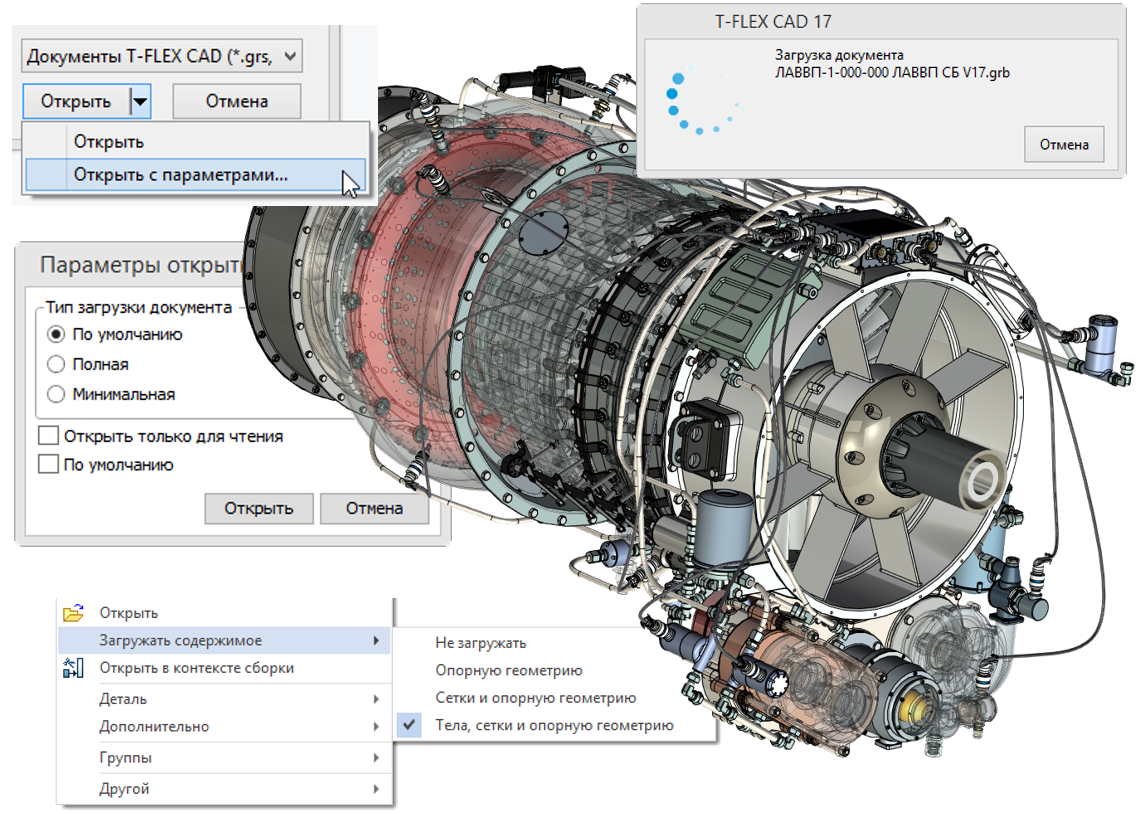
Task: Click the icon next to Открыть в контексте сборки
Action: pyautogui.click(x=73, y=668)
